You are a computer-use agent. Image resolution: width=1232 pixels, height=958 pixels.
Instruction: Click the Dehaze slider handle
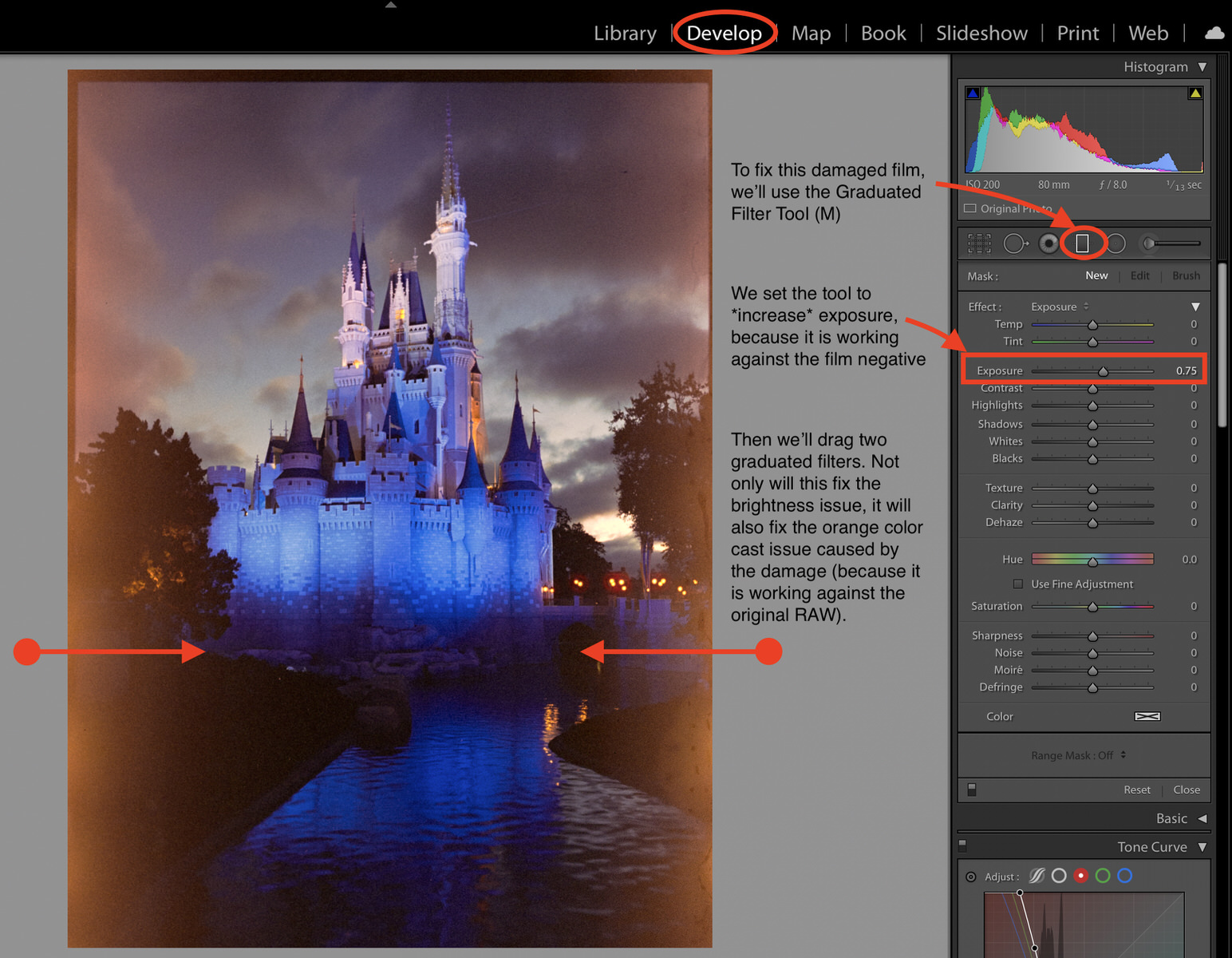point(1092,523)
